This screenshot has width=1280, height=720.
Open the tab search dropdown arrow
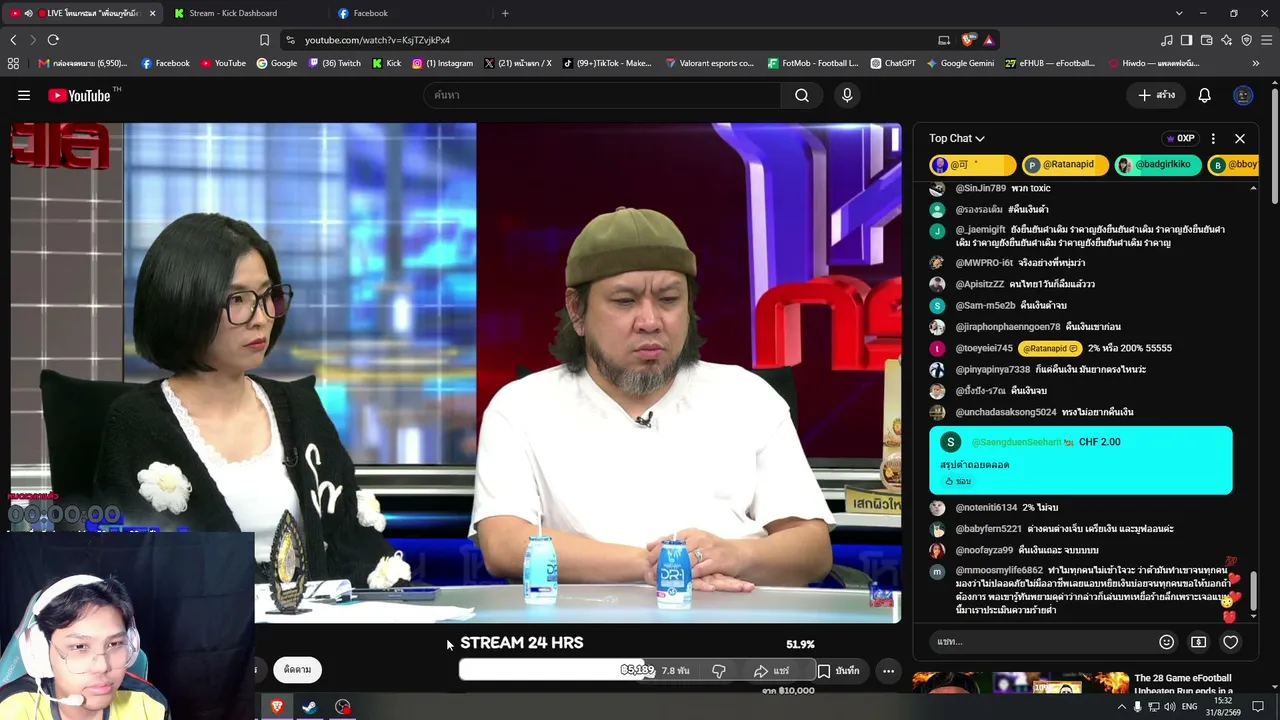tap(1179, 13)
